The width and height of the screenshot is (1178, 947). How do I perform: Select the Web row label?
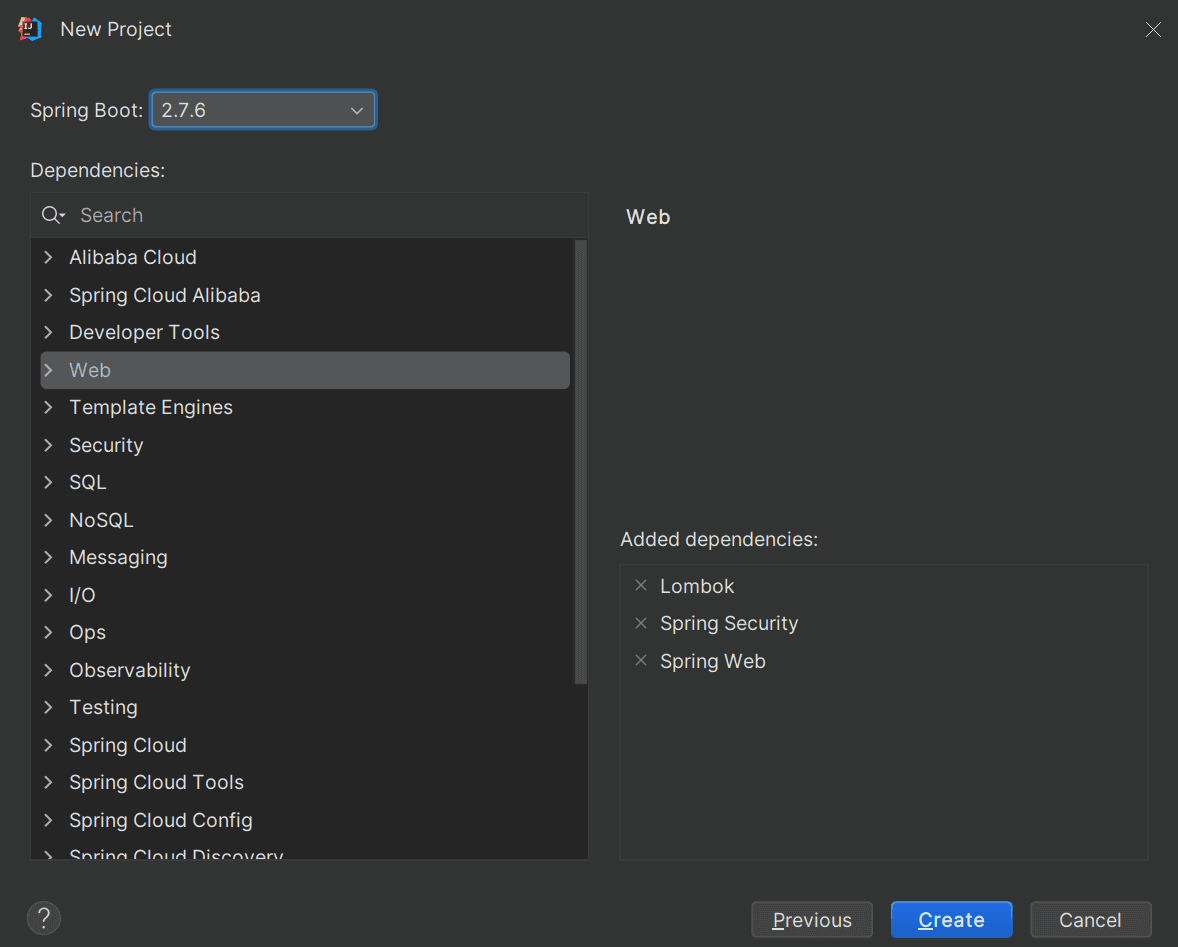(90, 370)
